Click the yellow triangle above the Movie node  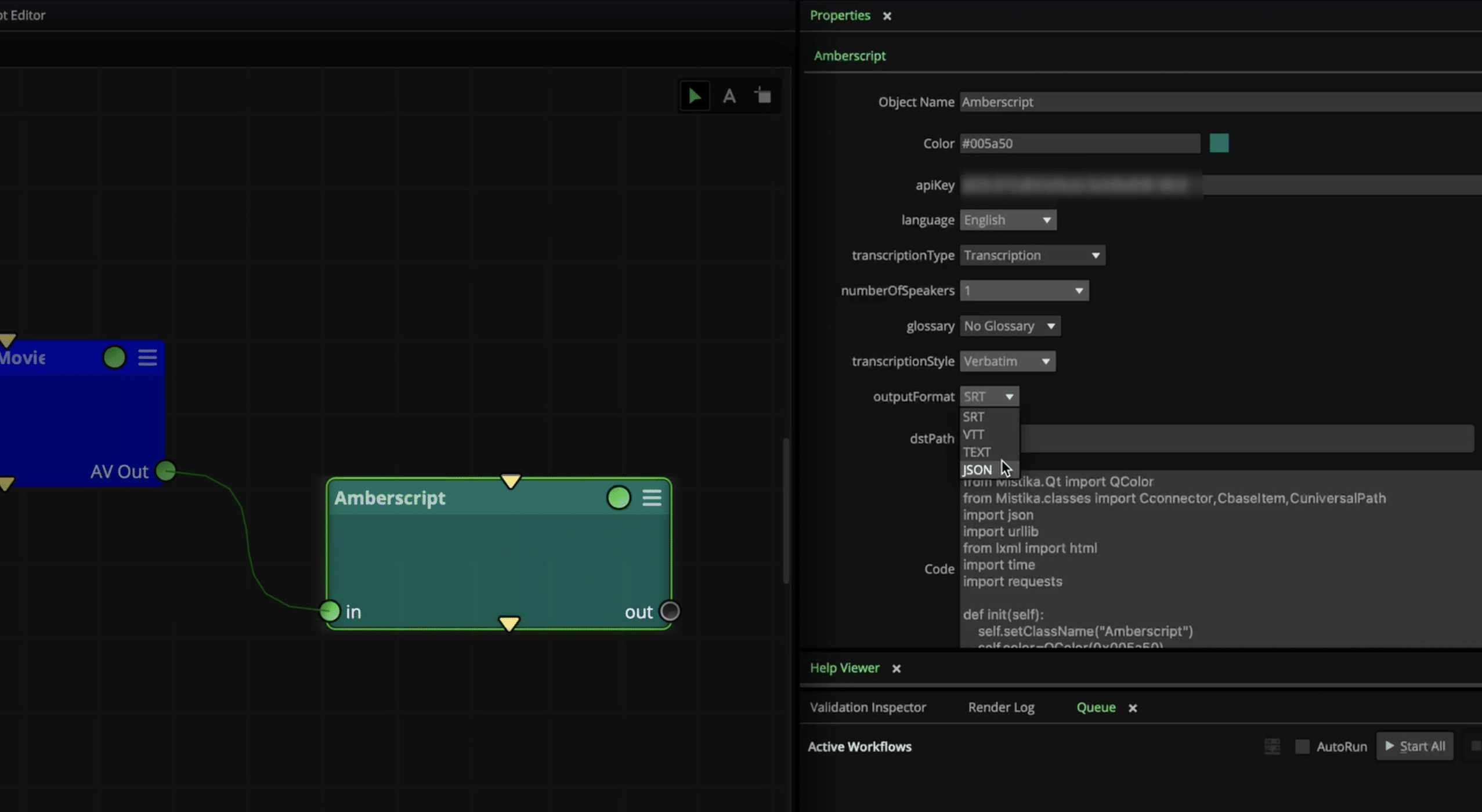click(x=8, y=340)
